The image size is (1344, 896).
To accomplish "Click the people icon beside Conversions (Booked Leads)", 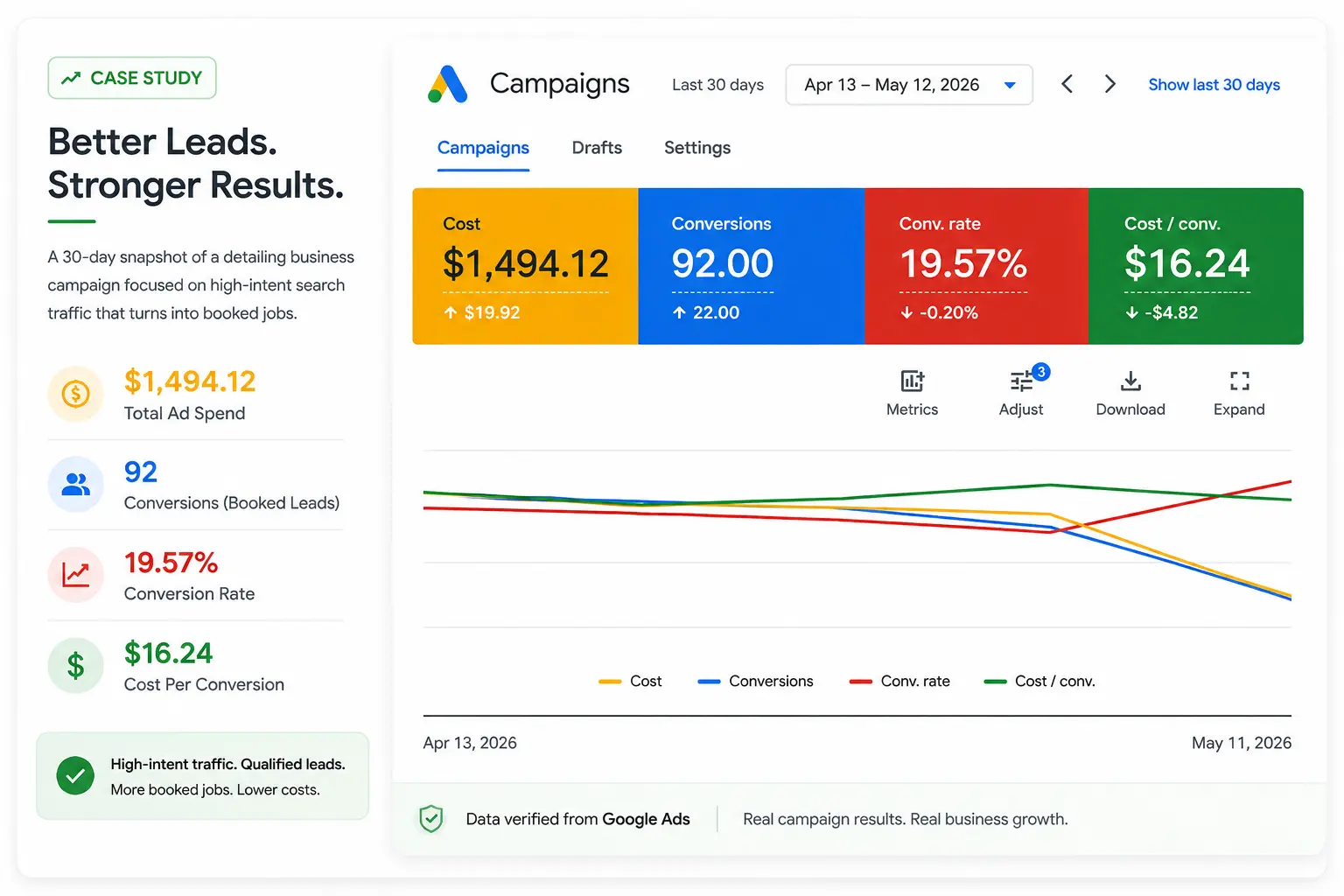I will click(x=76, y=484).
